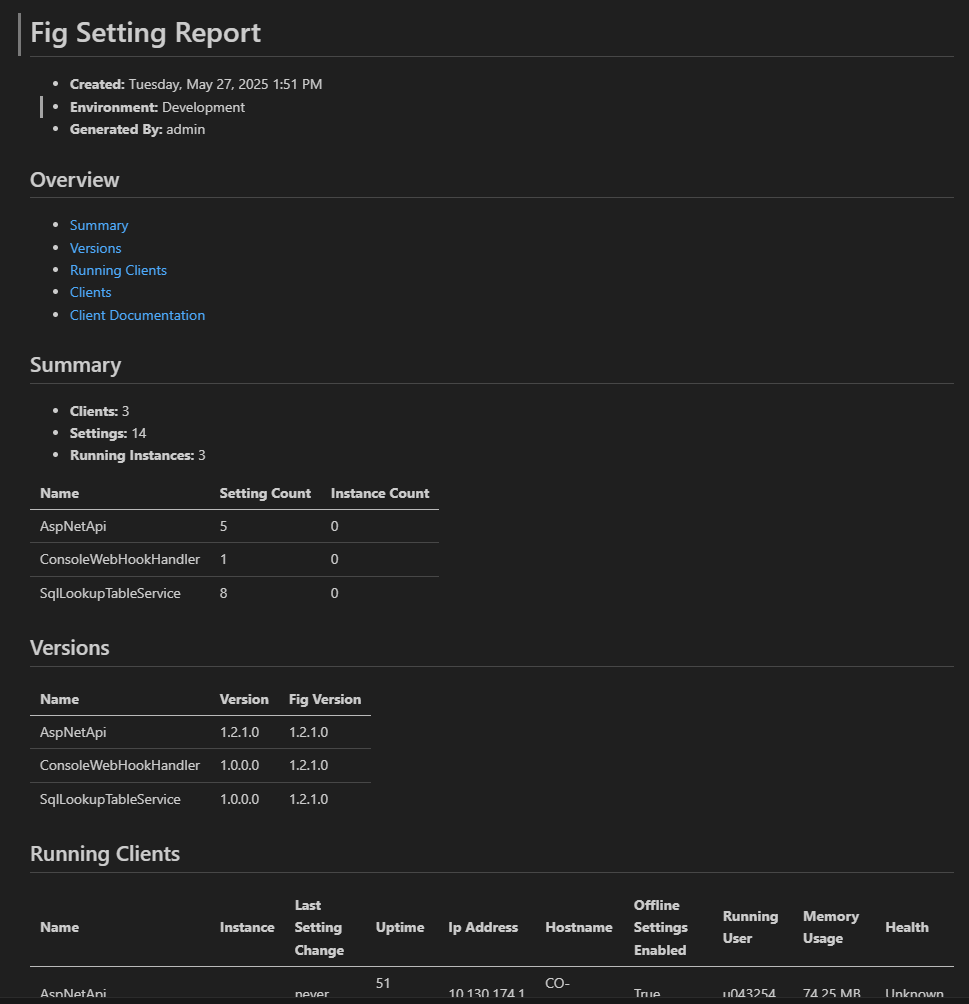
Task: Click the Environment: Development line
Action: (x=157, y=107)
